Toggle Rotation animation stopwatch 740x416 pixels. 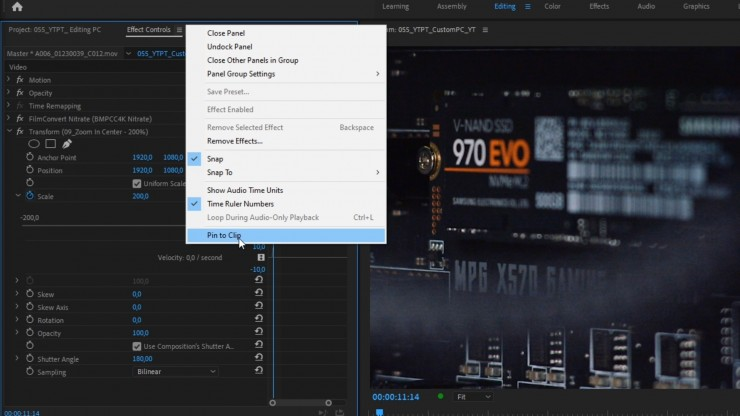click(30, 320)
